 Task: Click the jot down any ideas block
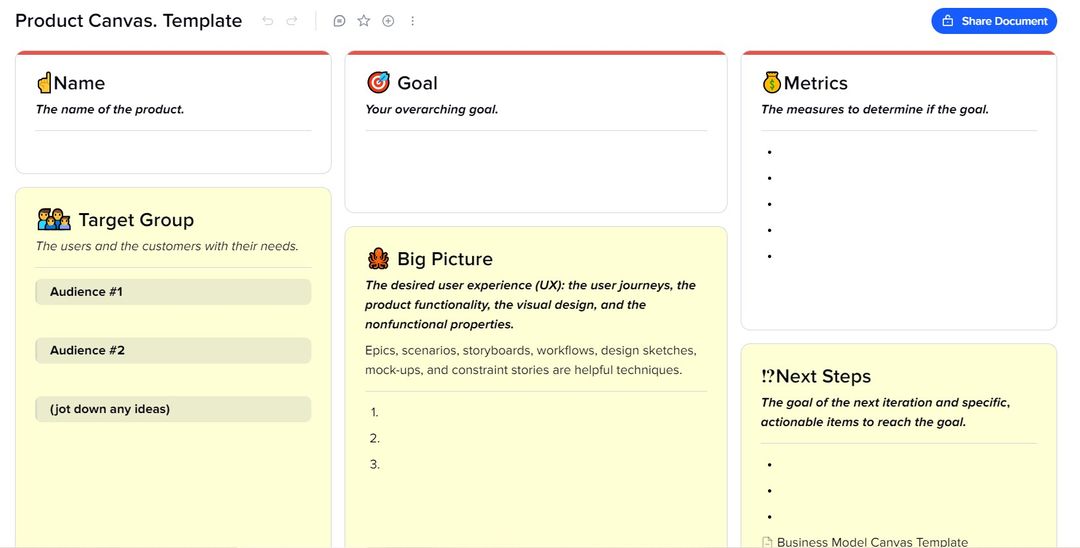[x=173, y=409]
